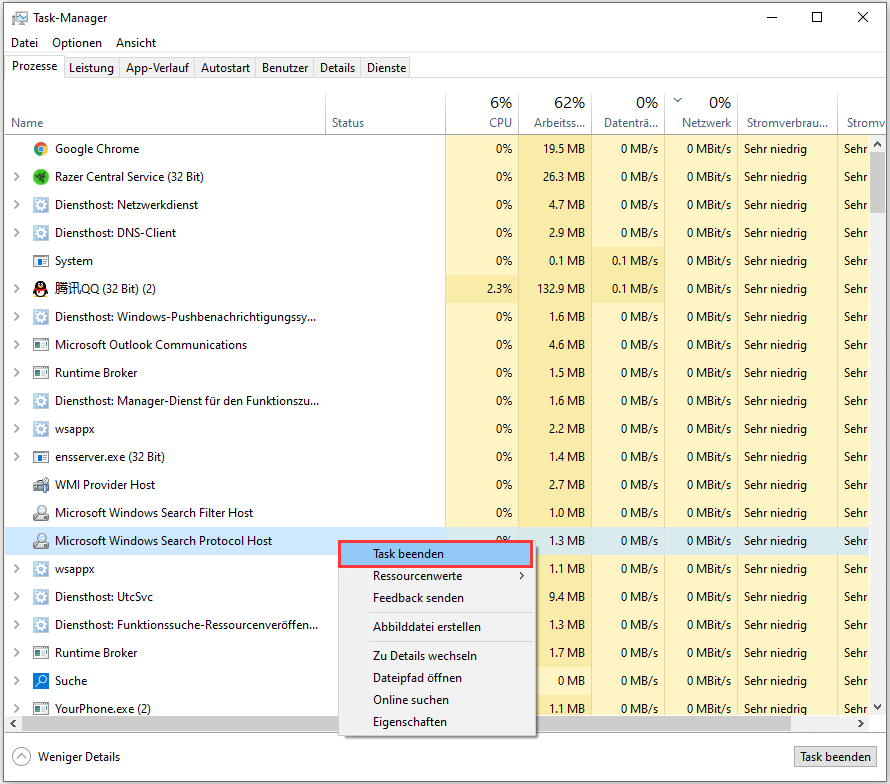The height and width of the screenshot is (784, 890).
Task: Expand the Razer Central Service row
Action: click(x=16, y=177)
